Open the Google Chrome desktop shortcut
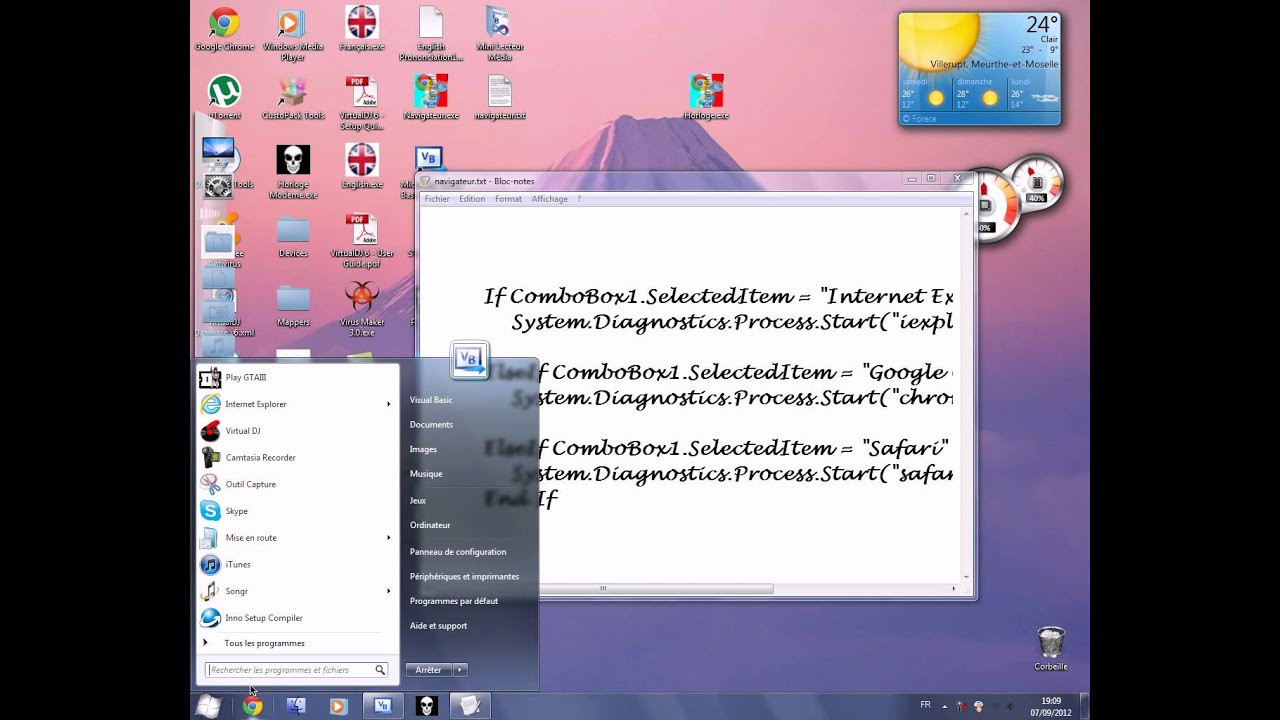Viewport: 1280px width, 720px height. coord(224,30)
